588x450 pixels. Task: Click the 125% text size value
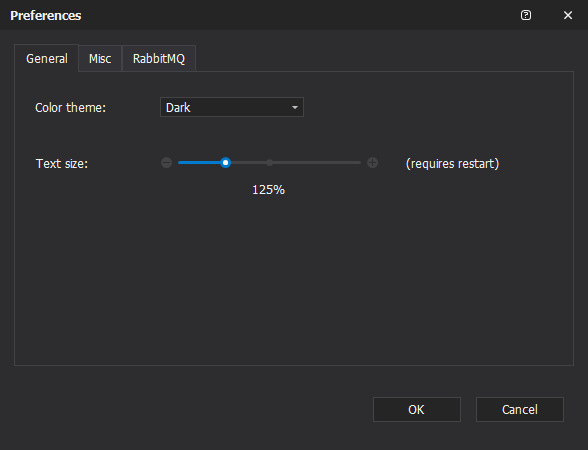pyautogui.click(x=268, y=190)
